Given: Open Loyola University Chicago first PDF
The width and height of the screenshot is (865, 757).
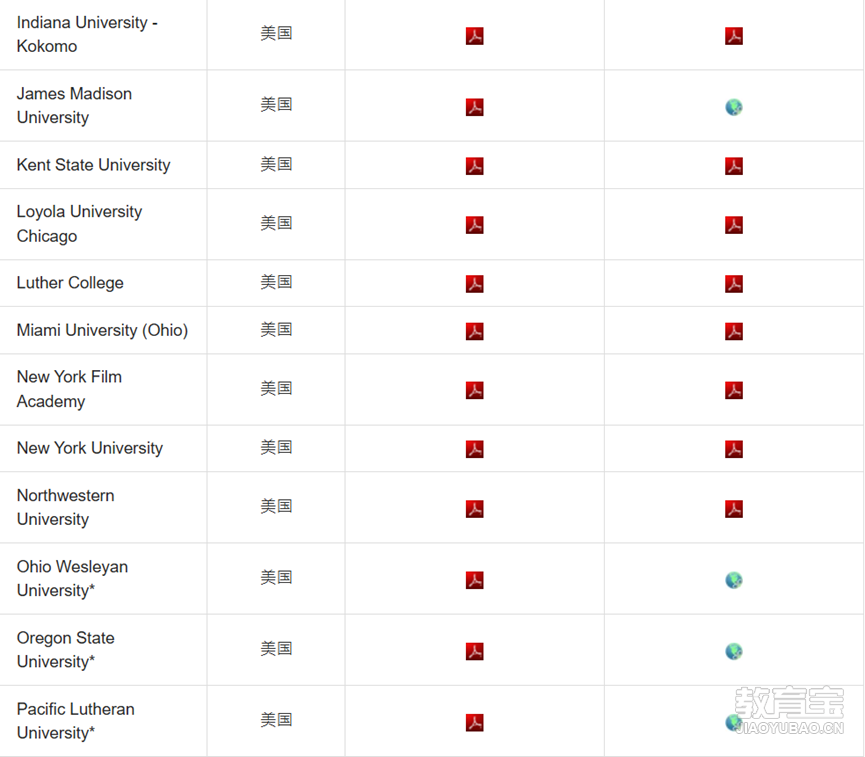Looking at the screenshot, I should [475, 225].
